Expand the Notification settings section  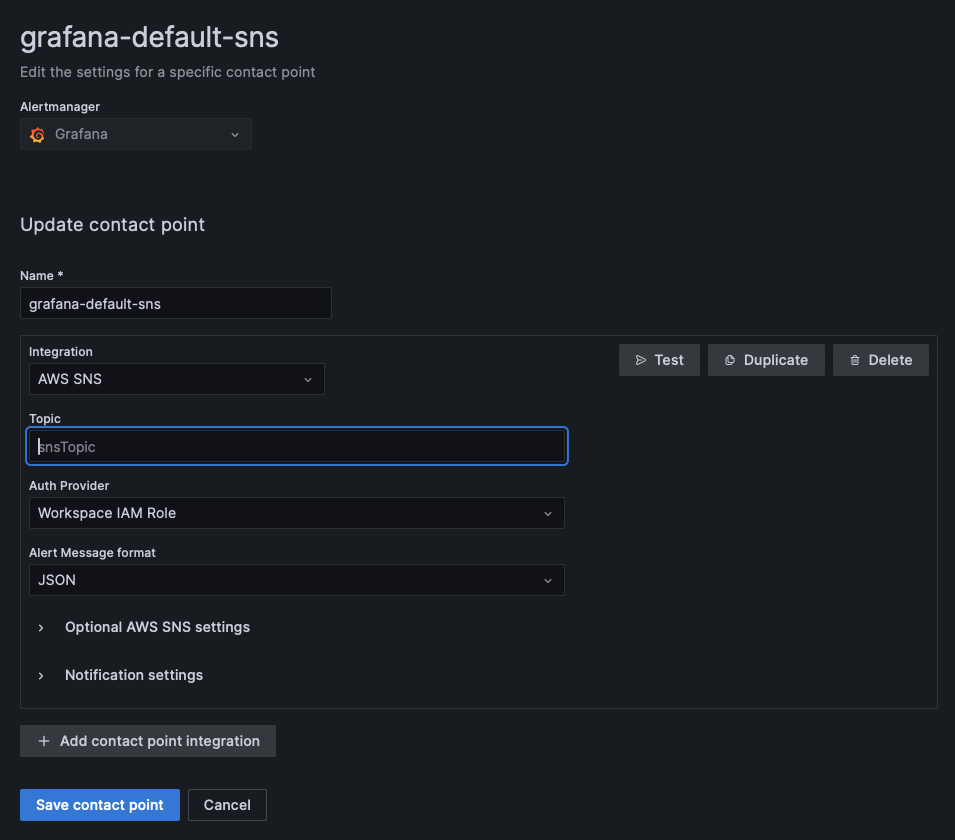tap(134, 675)
